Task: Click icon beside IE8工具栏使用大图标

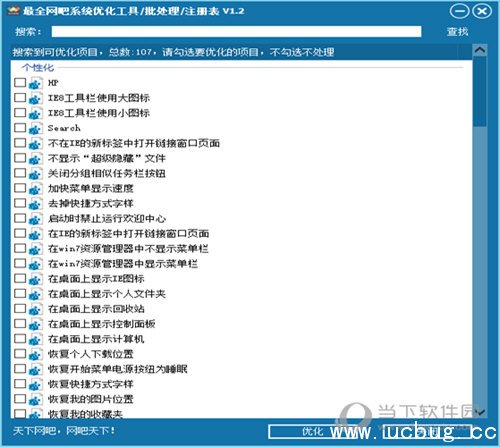Action: [36, 98]
